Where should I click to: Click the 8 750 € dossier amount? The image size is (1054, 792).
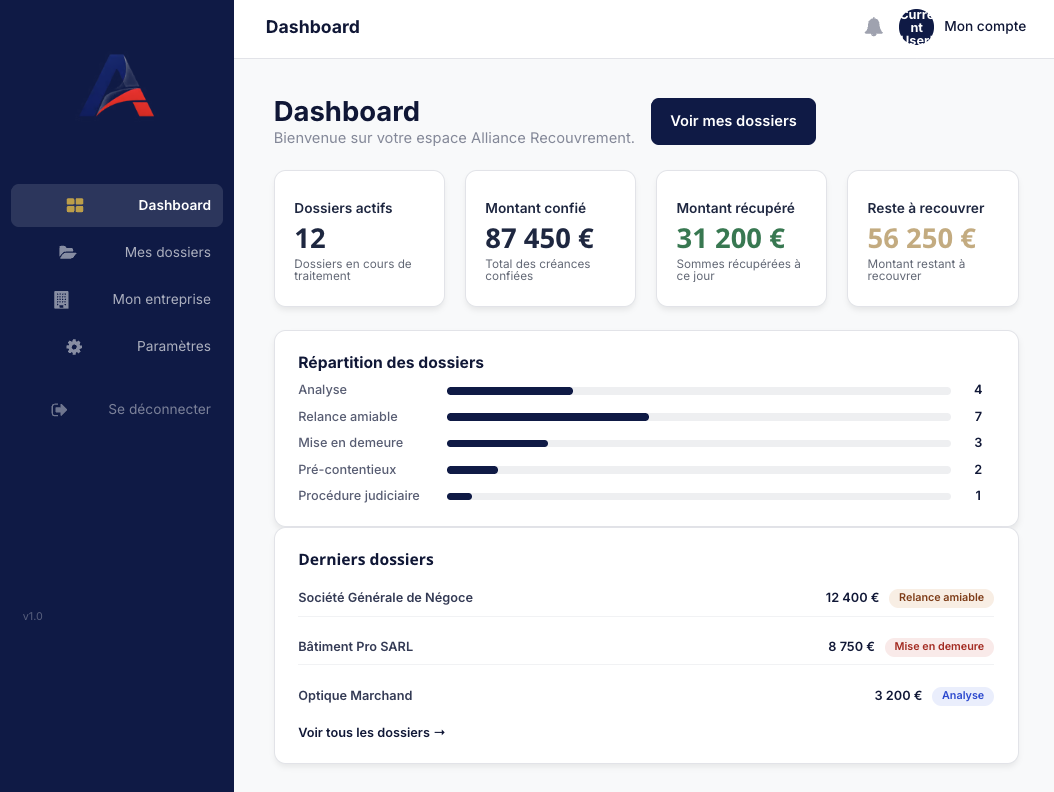pos(851,647)
